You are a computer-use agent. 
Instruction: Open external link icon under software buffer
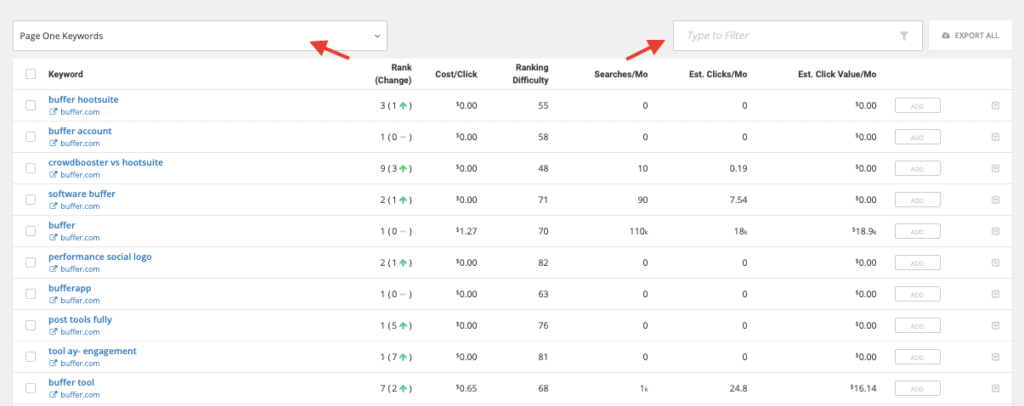point(53,206)
